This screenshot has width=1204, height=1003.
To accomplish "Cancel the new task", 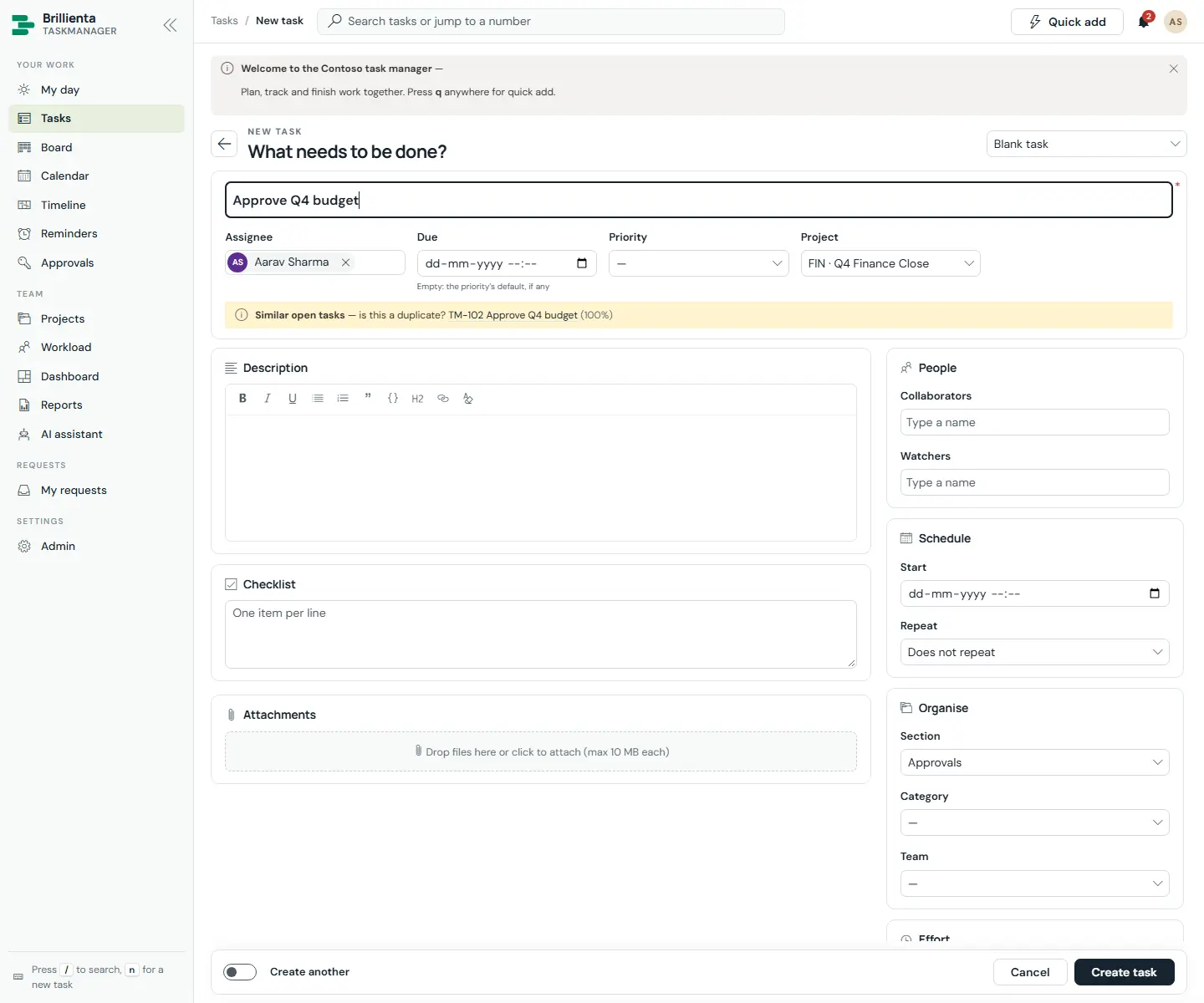I will 1030,972.
